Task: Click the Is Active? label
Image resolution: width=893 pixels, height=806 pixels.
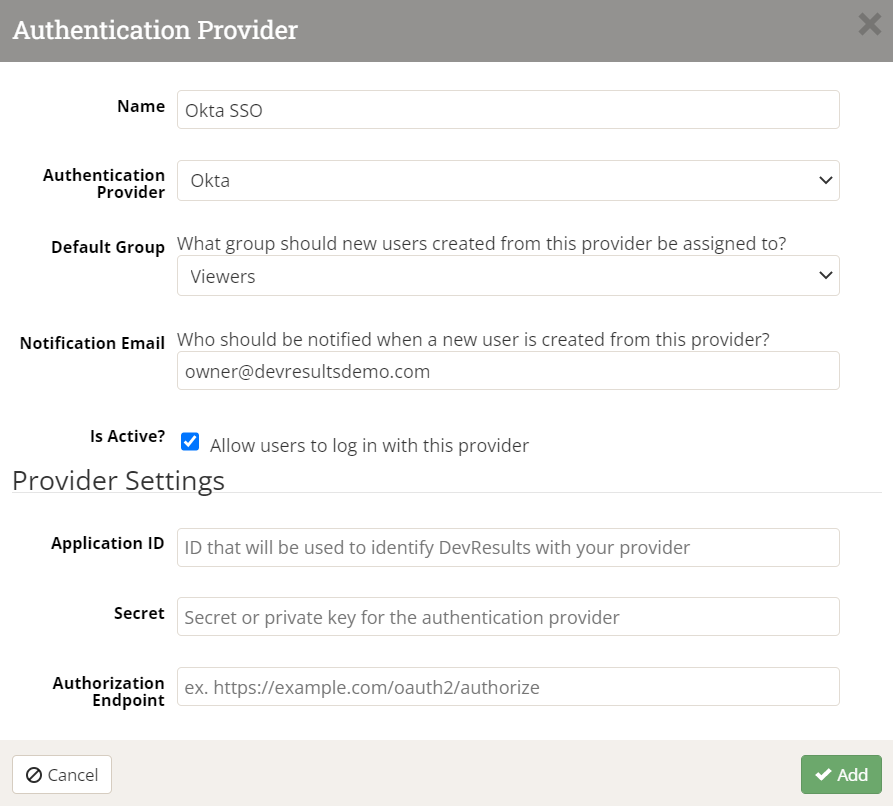Action: 127,436
